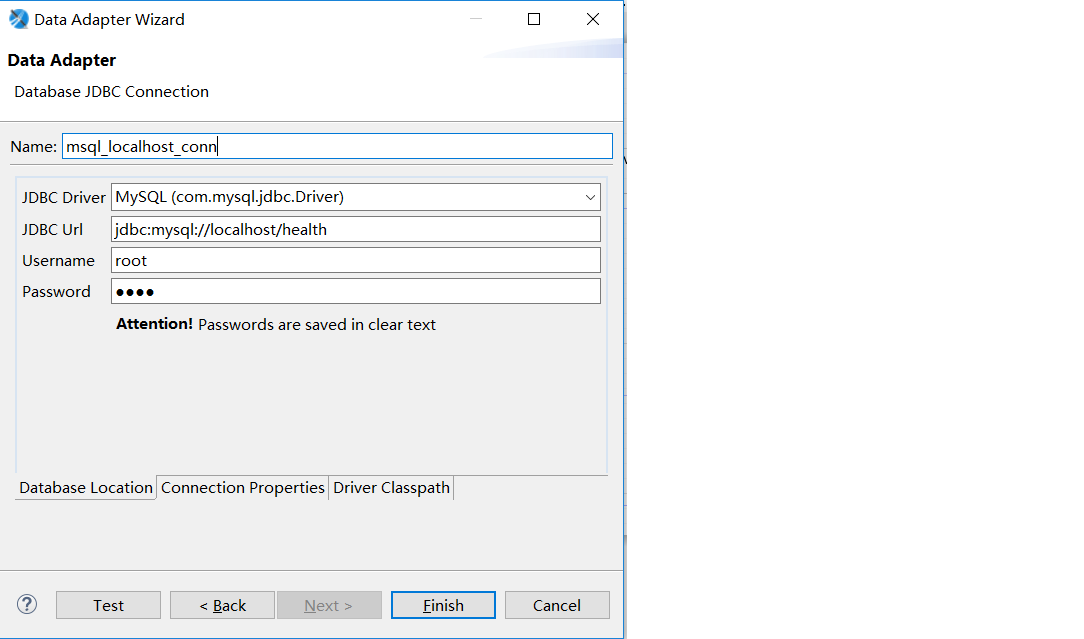
Task: Click the 'JDBC Driver' label
Action: [64, 198]
